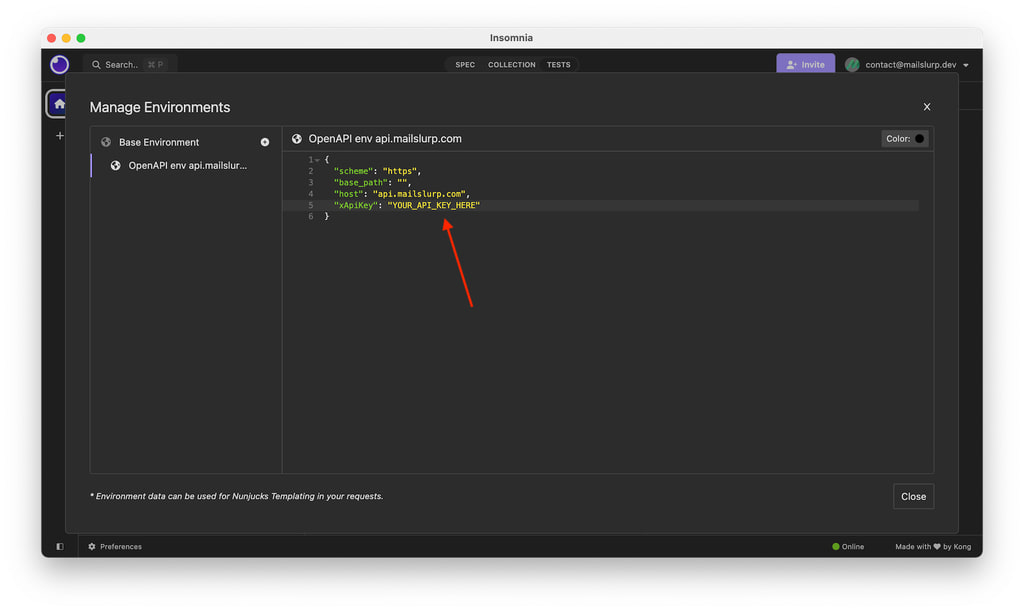Click the "https" value in the editor
Image resolution: width=1024 pixels, height=612 pixels.
400,171
